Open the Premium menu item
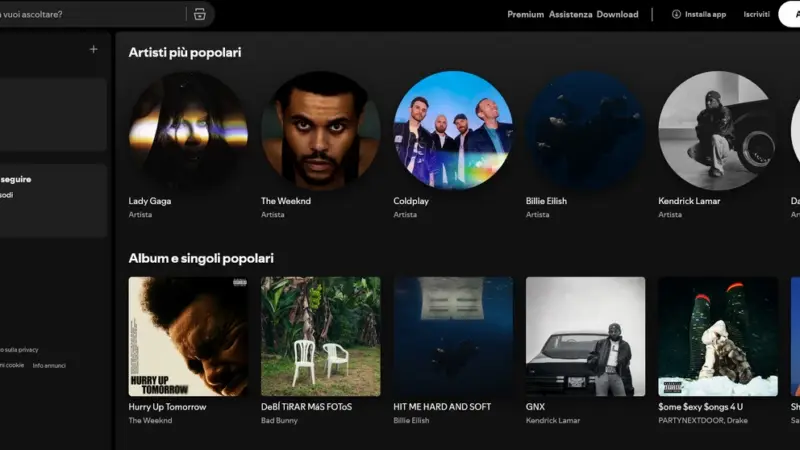The image size is (800, 450). click(x=525, y=14)
